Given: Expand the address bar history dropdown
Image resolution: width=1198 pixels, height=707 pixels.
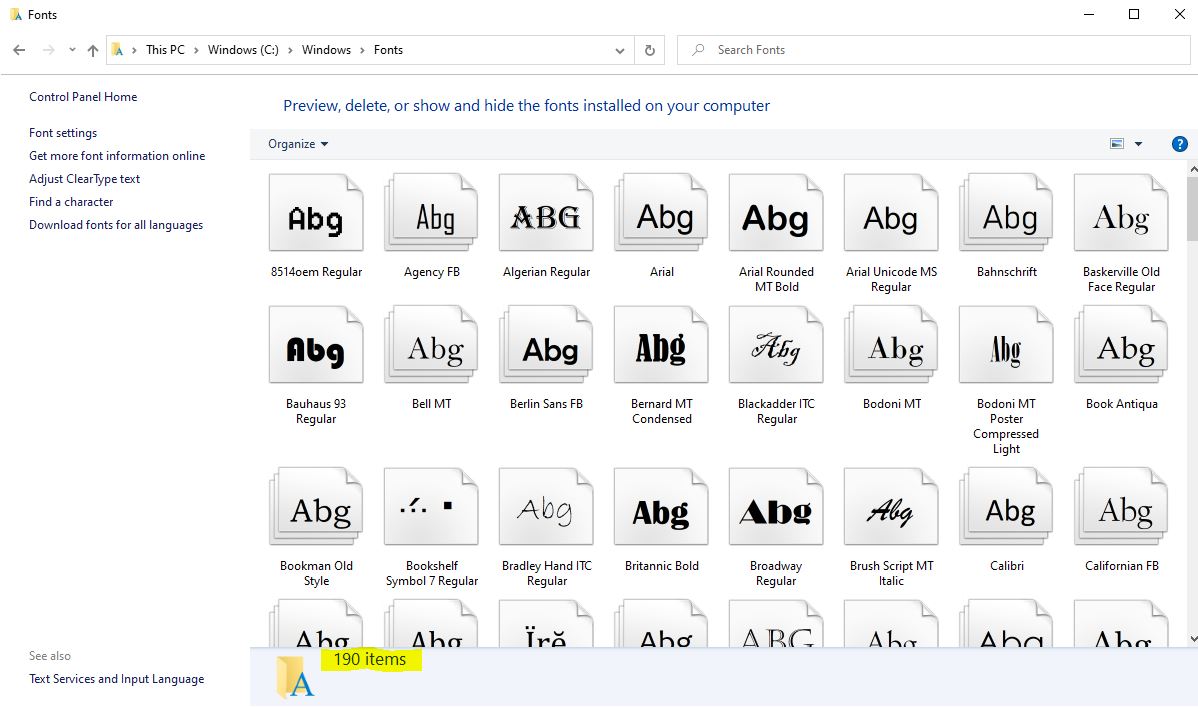Looking at the screenshot, I should pos(620,50).
